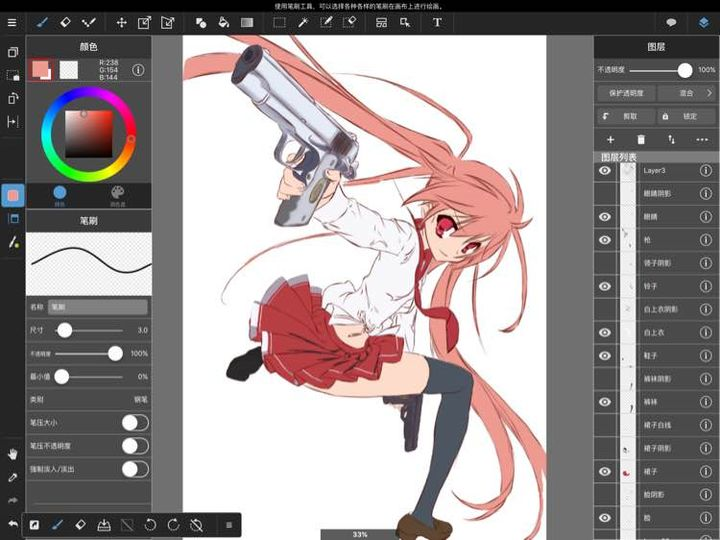Click the layer reorder arrows icon
This screenshot has height=540, width=720.
click(671, 140)
